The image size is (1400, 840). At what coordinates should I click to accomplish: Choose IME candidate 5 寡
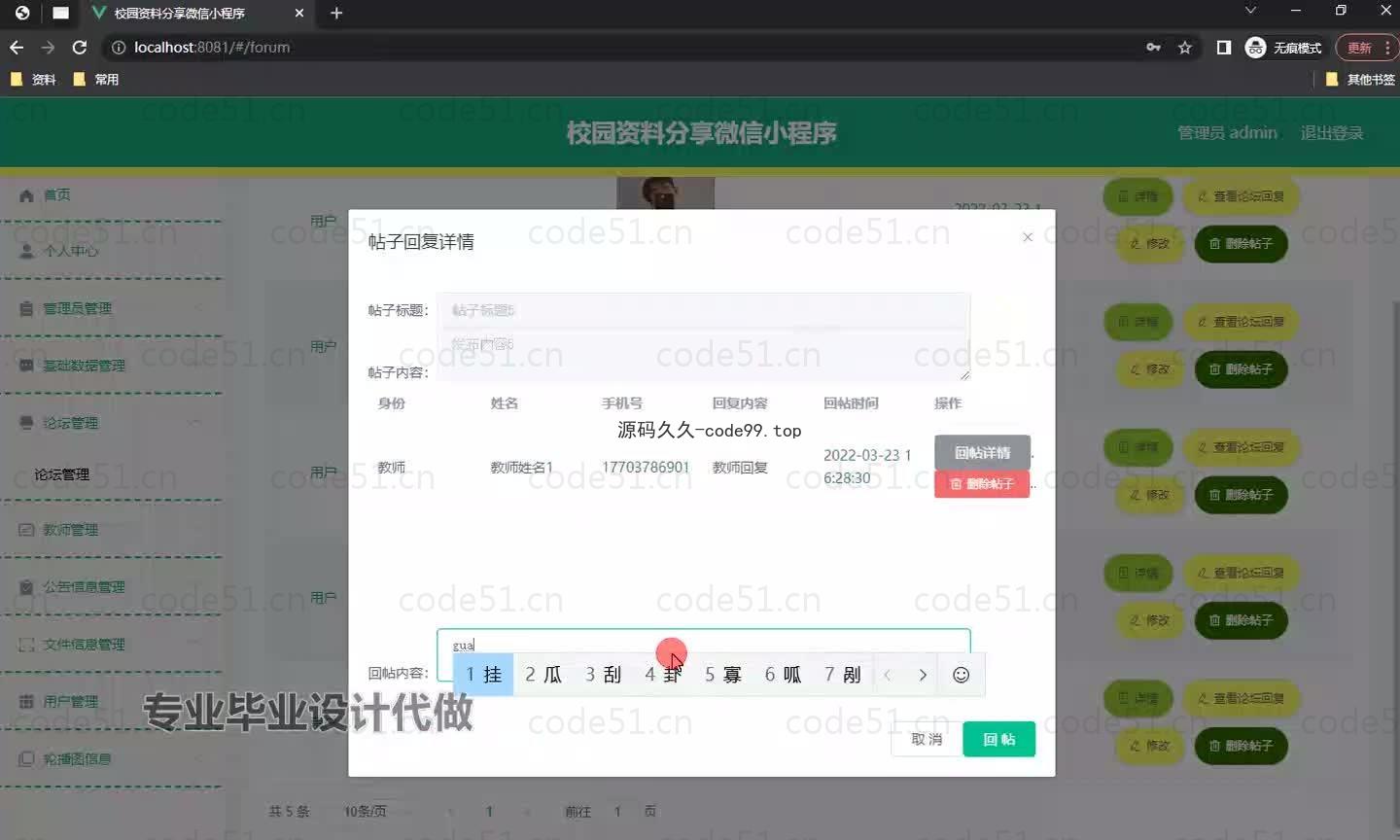tap(722, 675)
